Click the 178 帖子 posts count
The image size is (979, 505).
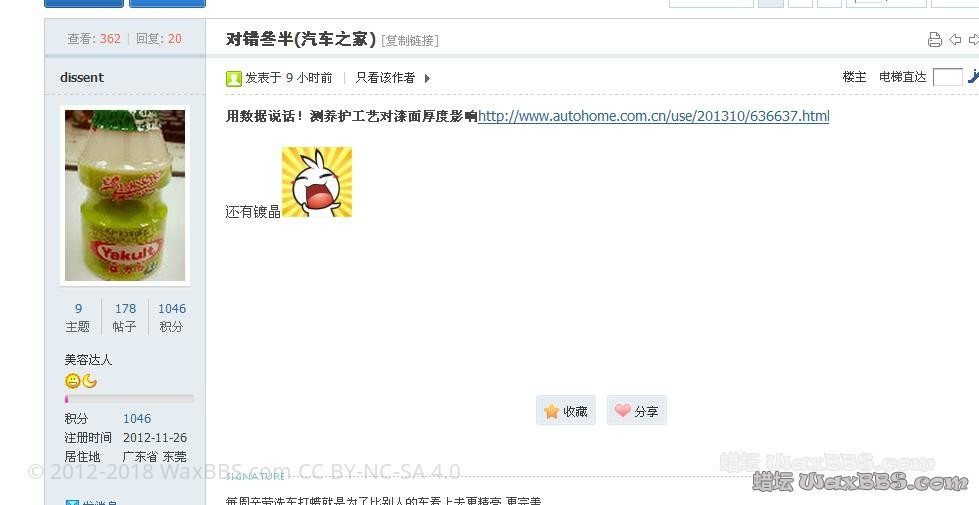[x=125, y=317]
